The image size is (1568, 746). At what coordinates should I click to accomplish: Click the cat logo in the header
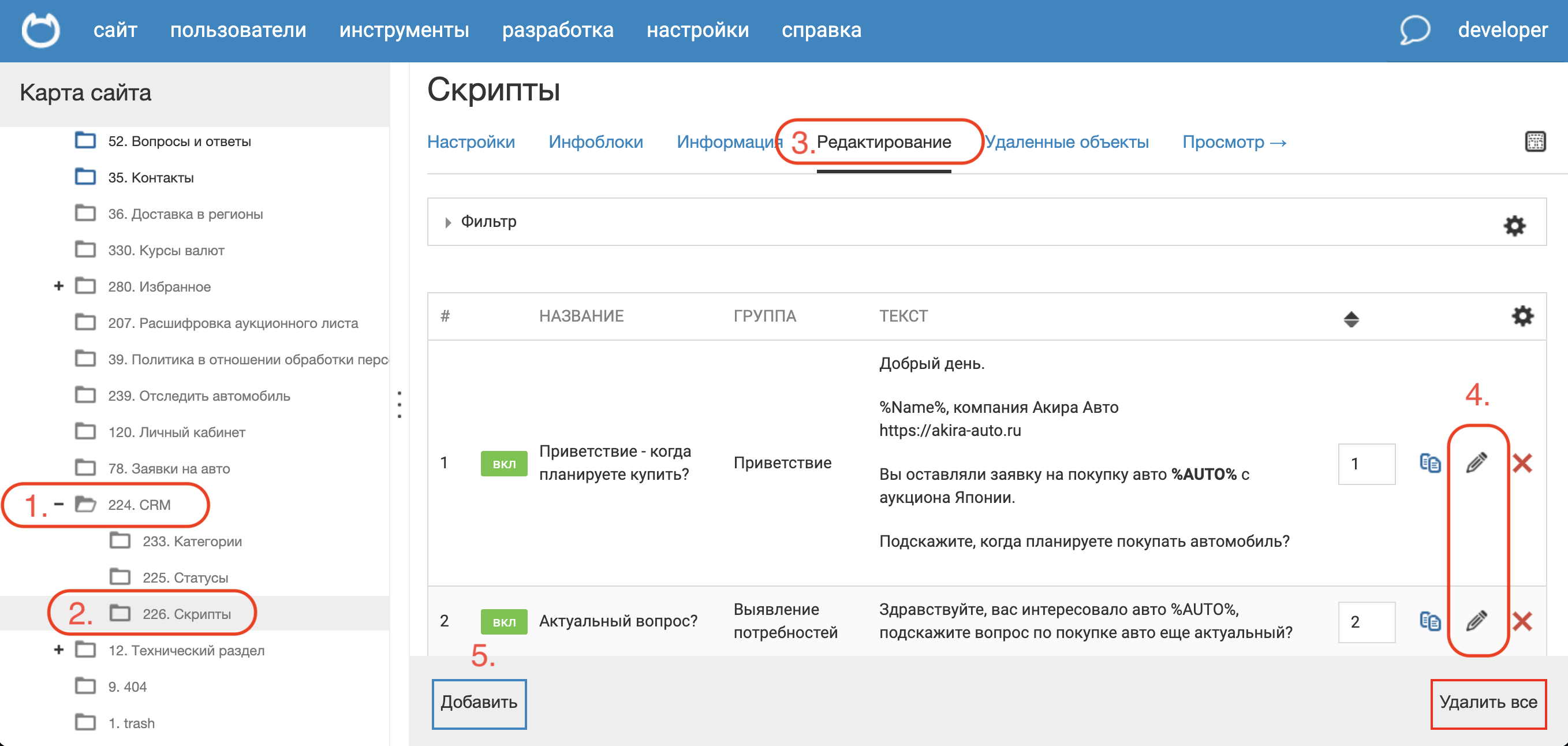(x=41, y=30)
